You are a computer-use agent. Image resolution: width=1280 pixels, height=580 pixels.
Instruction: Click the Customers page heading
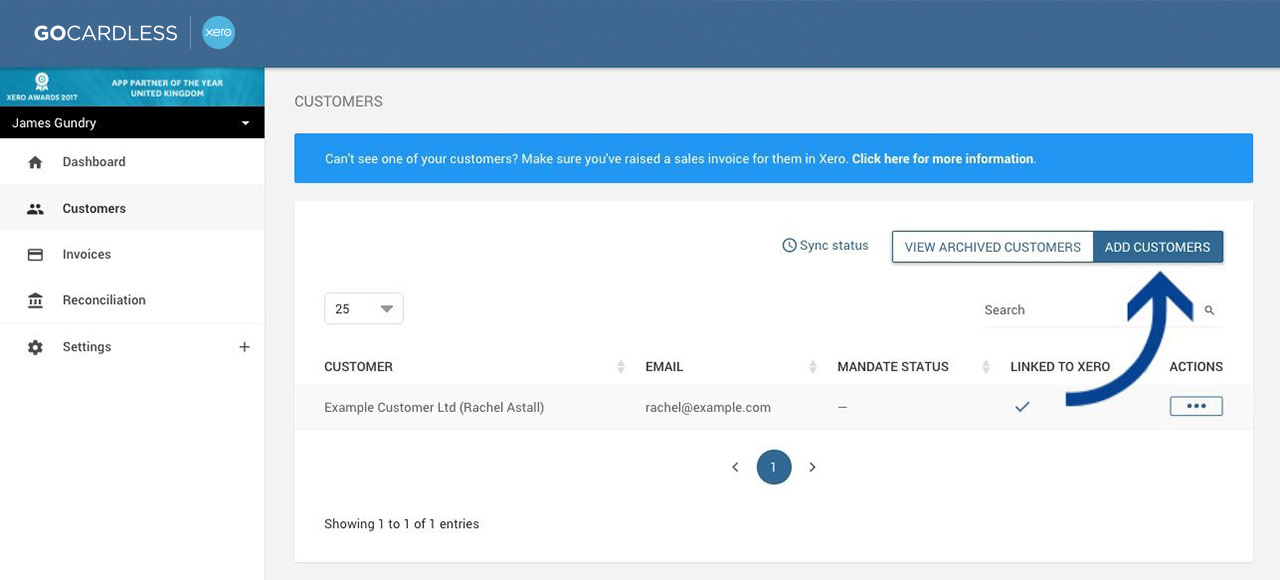coord(338,102)
